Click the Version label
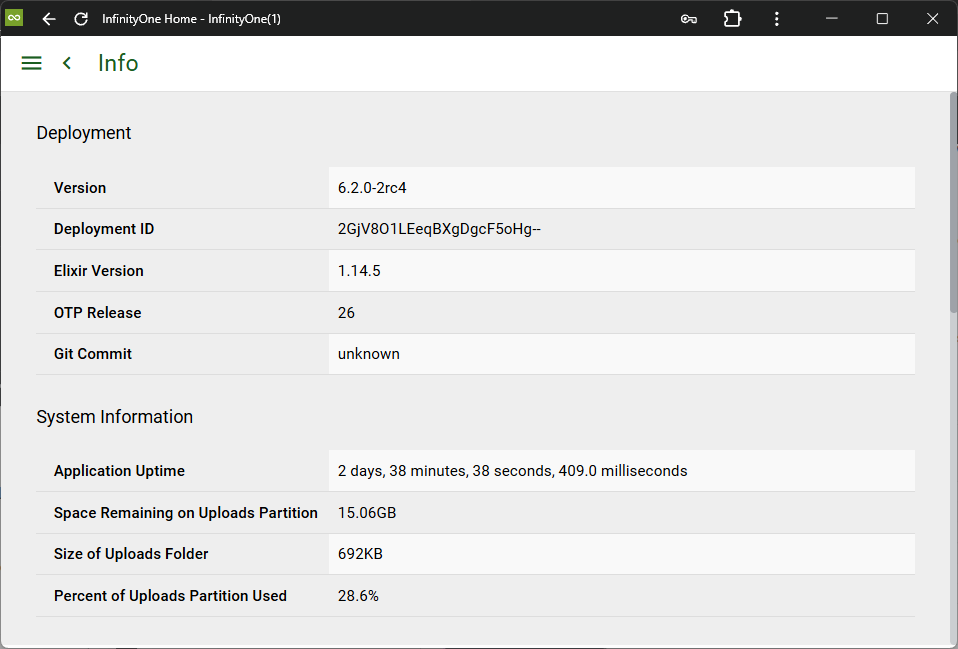 (80, 188)
